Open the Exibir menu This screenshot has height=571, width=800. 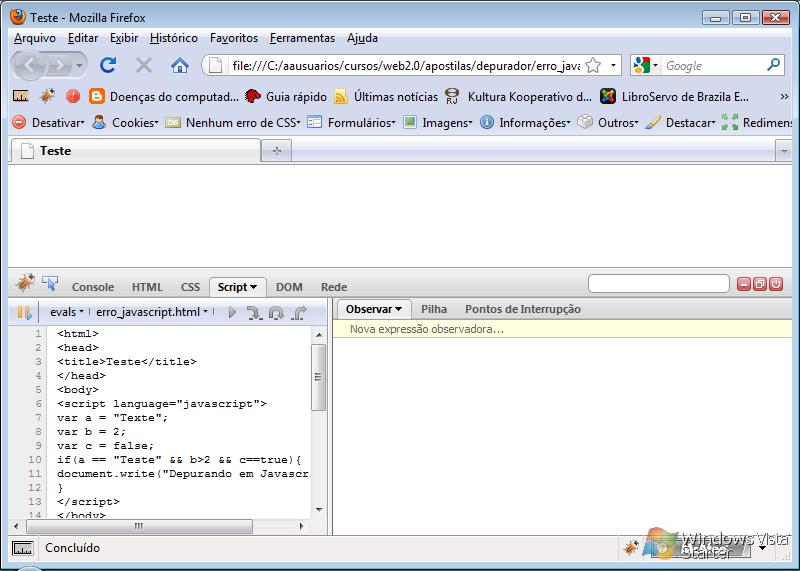point(124,38)
